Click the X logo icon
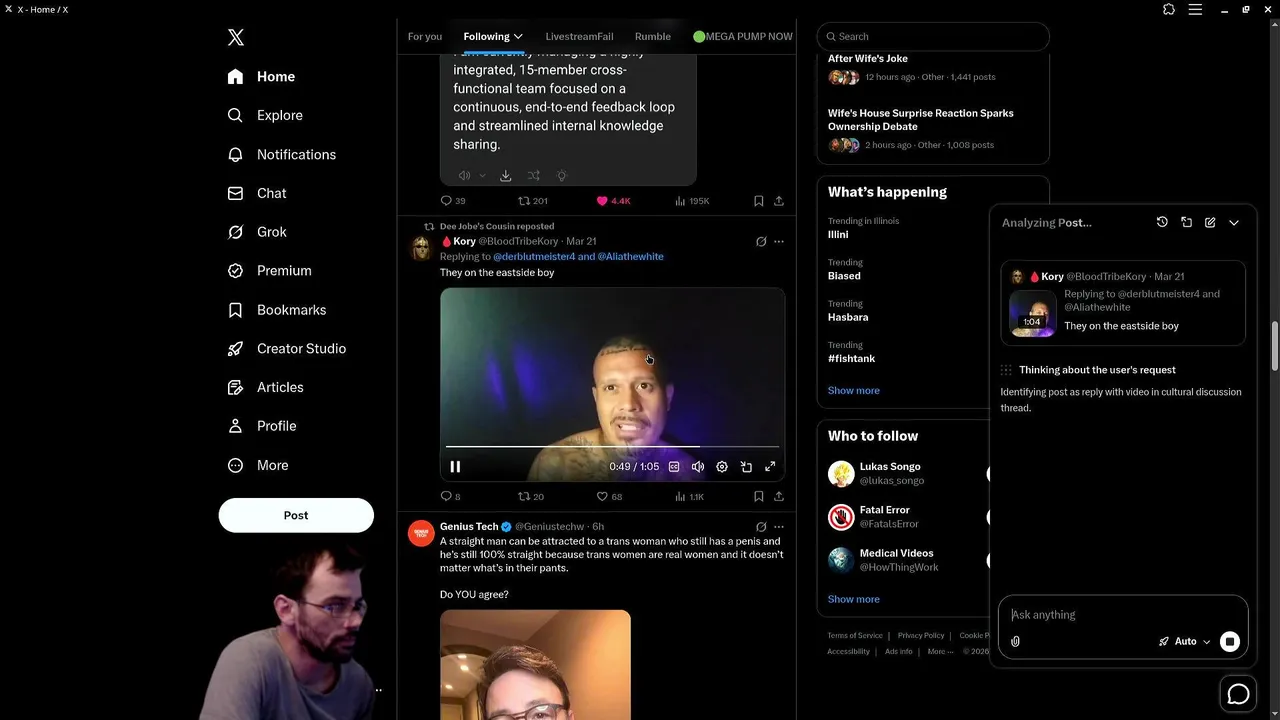 point(236,37)
